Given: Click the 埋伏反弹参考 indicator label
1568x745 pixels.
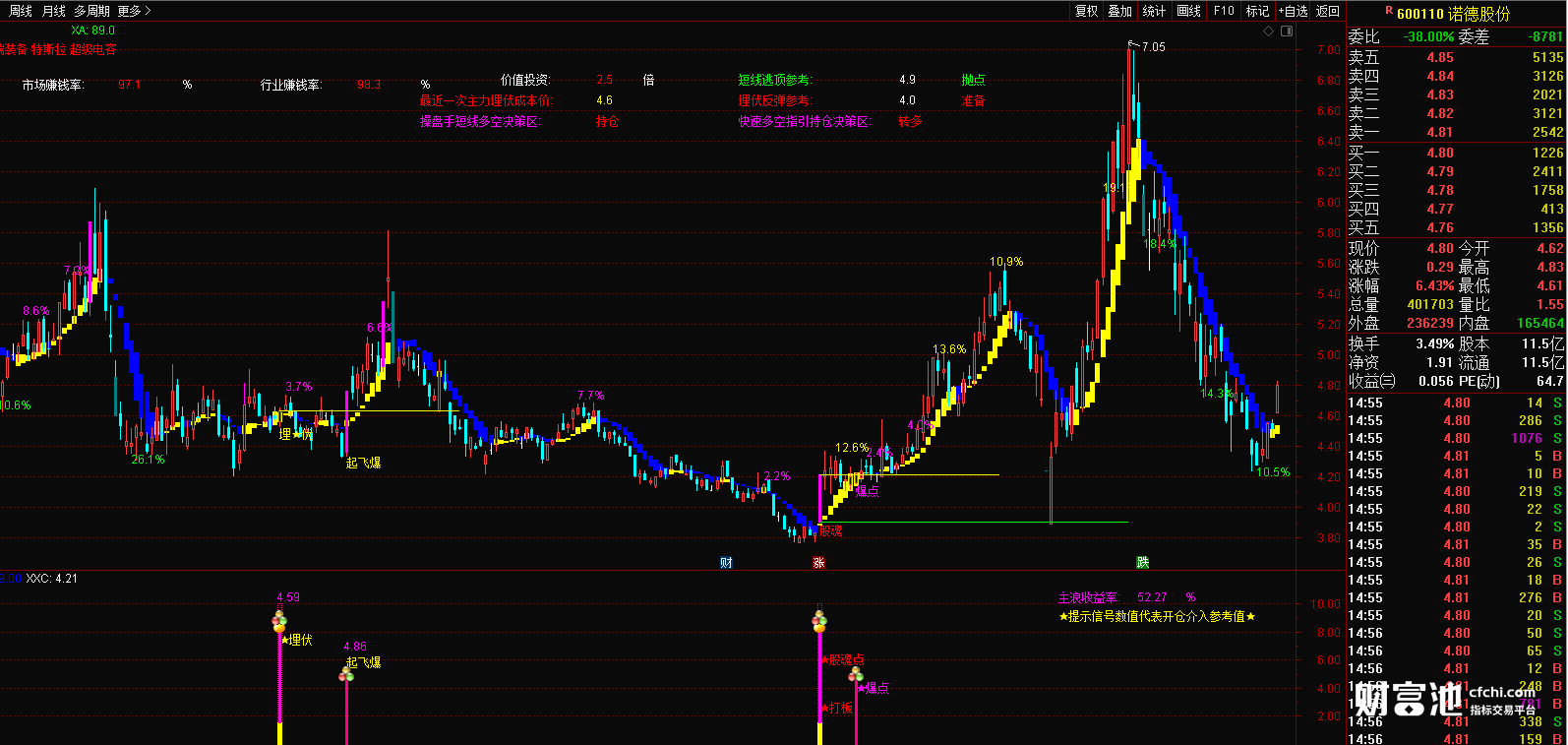Looking at the screenshot, I should 774,100.
